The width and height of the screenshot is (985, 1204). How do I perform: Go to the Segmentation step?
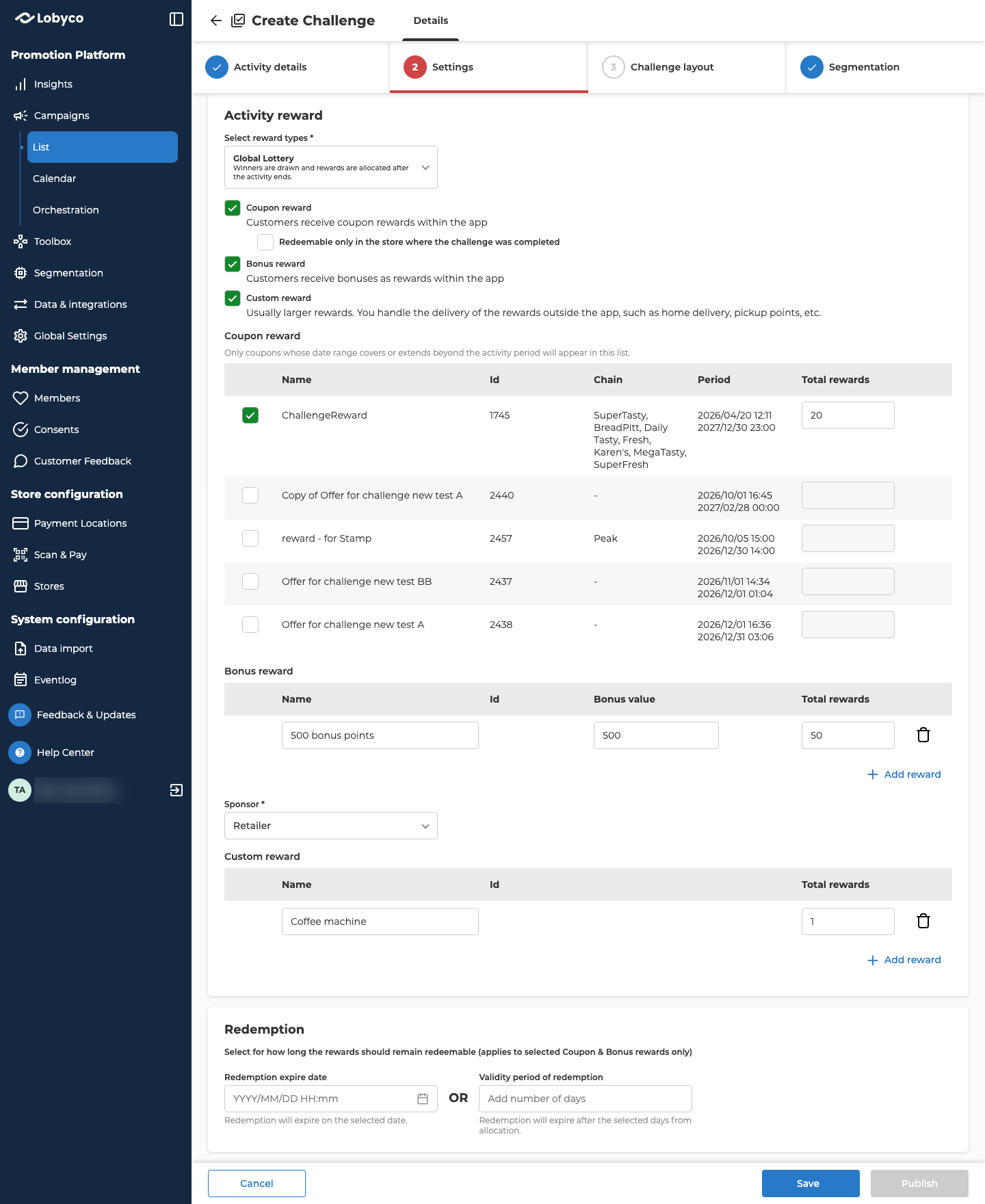(x=885, y=67)
